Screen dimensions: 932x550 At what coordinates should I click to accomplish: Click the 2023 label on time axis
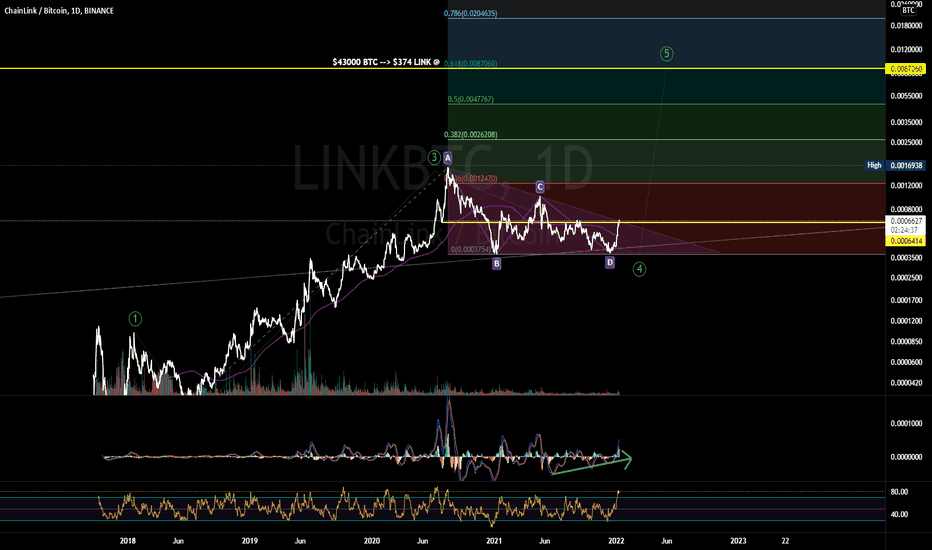[x=738, y=541]
